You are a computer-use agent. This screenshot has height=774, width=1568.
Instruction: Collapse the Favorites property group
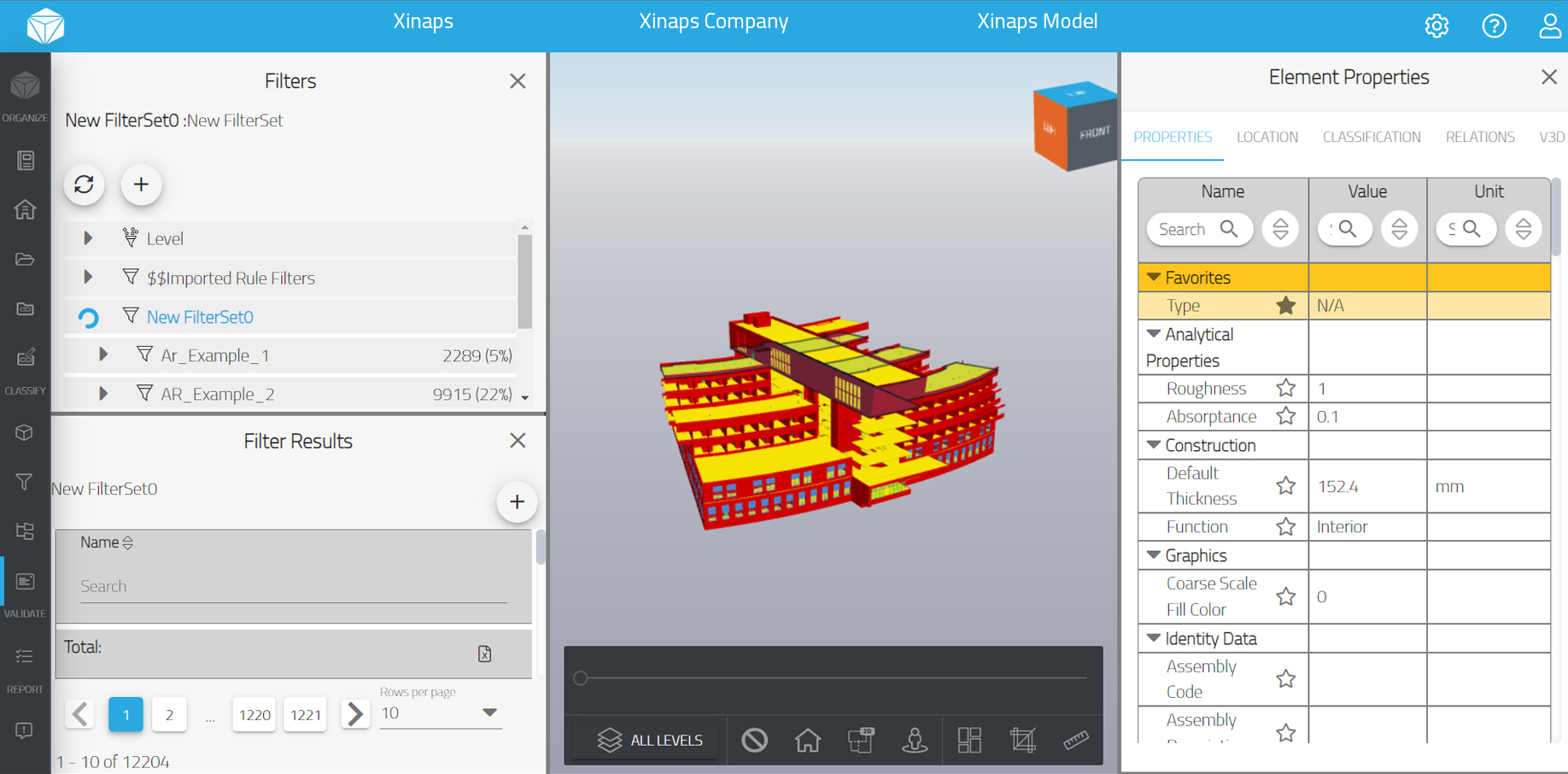pyautogui.click(x=1153, y=278)
